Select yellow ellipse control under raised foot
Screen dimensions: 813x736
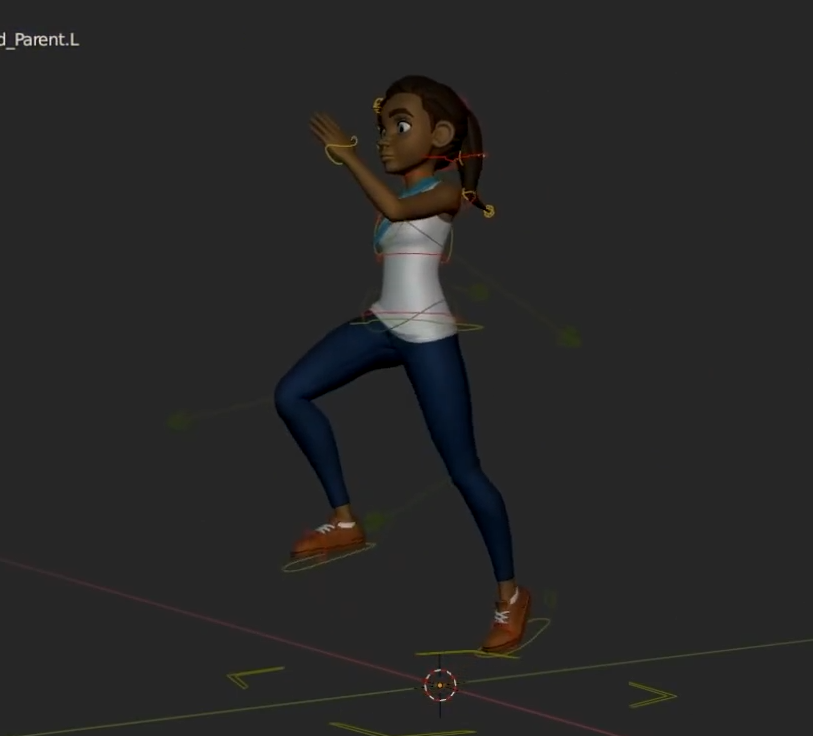tap(329, 558)
